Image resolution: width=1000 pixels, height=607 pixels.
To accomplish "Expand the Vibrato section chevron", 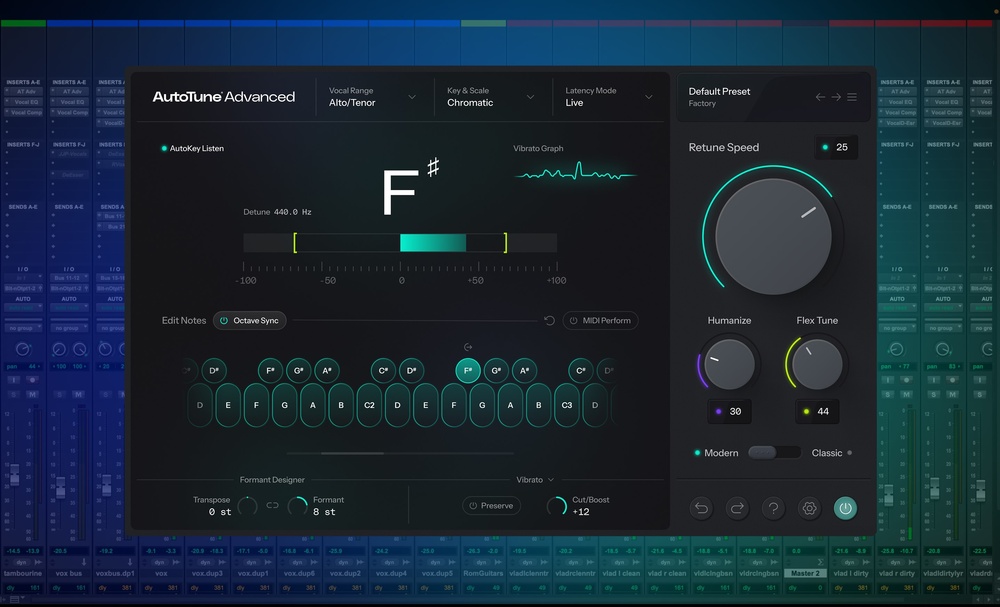I will 551,479.
